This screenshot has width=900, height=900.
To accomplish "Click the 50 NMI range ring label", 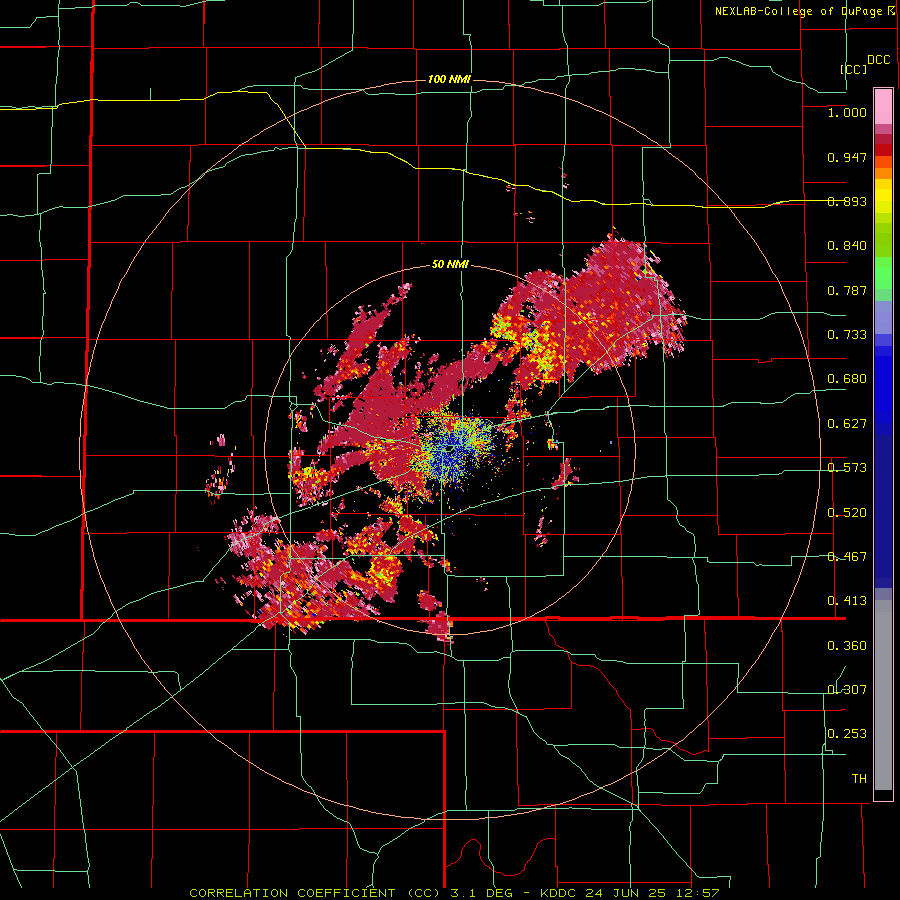I will click(450, 264).
